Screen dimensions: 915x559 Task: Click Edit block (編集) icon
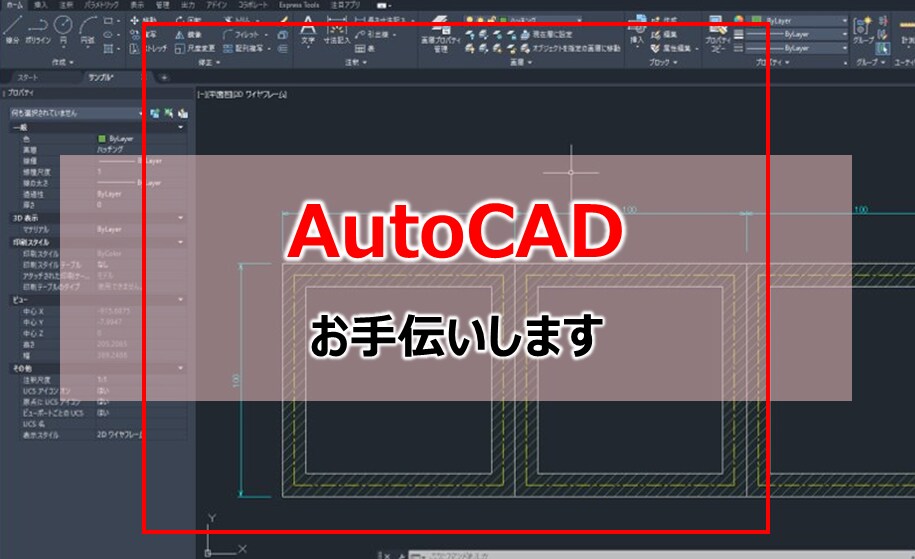pos(663,34)
